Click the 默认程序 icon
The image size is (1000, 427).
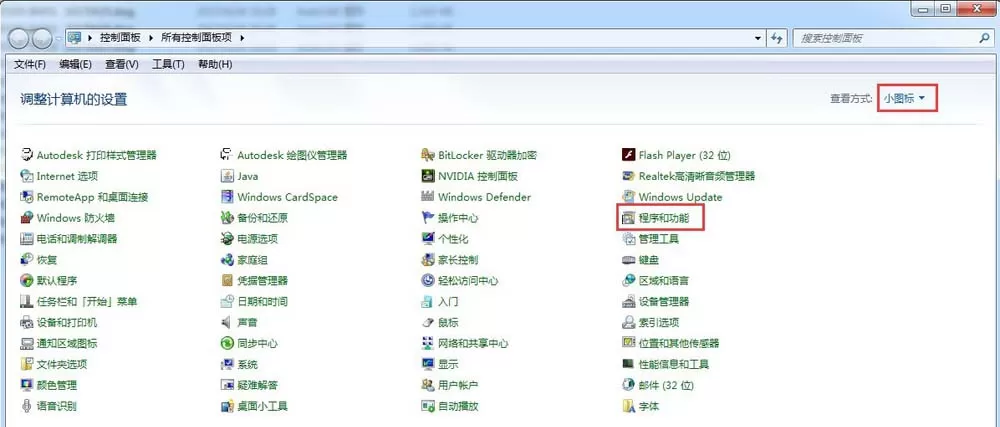click(x=26, y=280)
